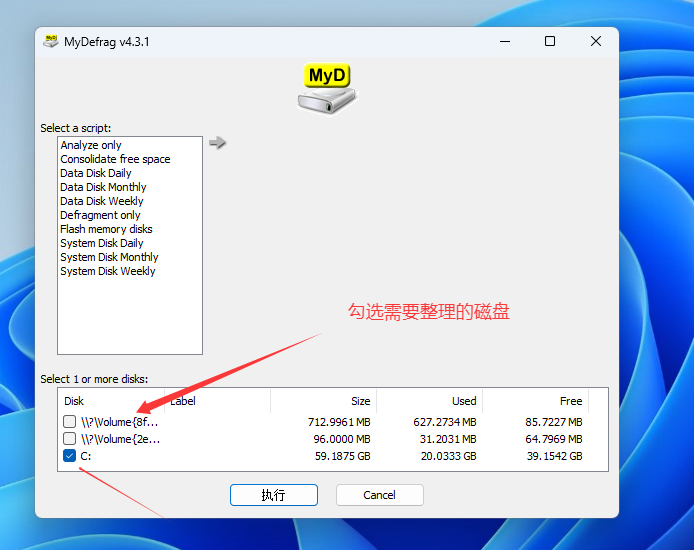Sort by the Free column header

pyautogui.click(x=536, y=401)
